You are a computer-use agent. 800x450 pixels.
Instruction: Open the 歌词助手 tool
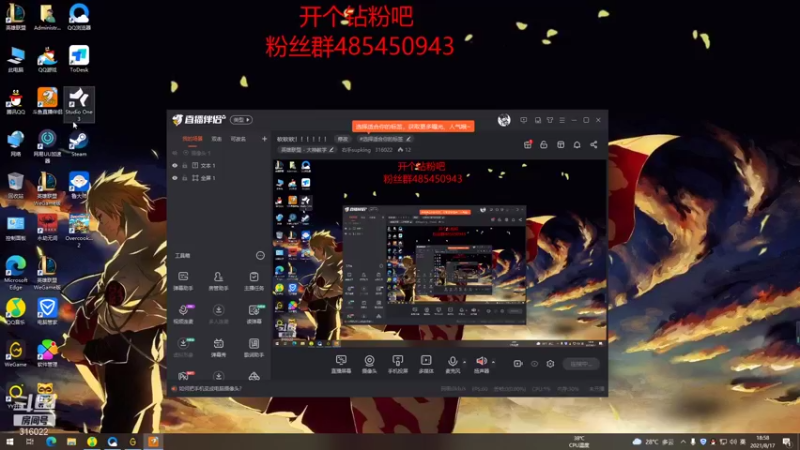(254, 347)
